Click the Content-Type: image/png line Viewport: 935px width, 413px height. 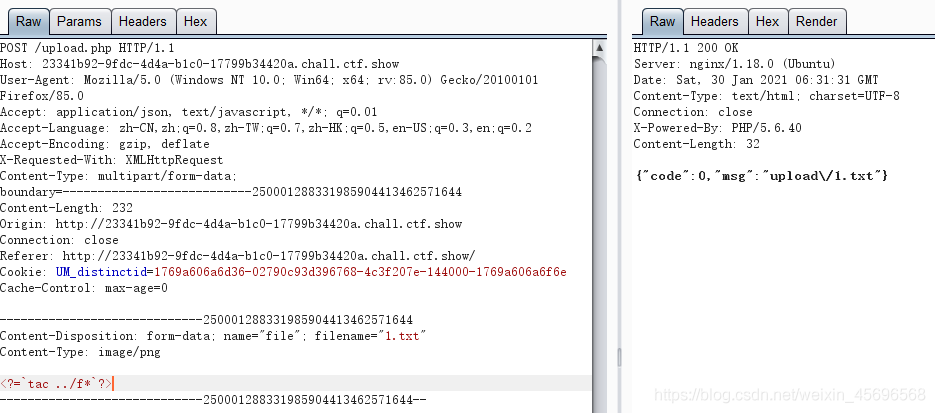click(x=81, y=352)
